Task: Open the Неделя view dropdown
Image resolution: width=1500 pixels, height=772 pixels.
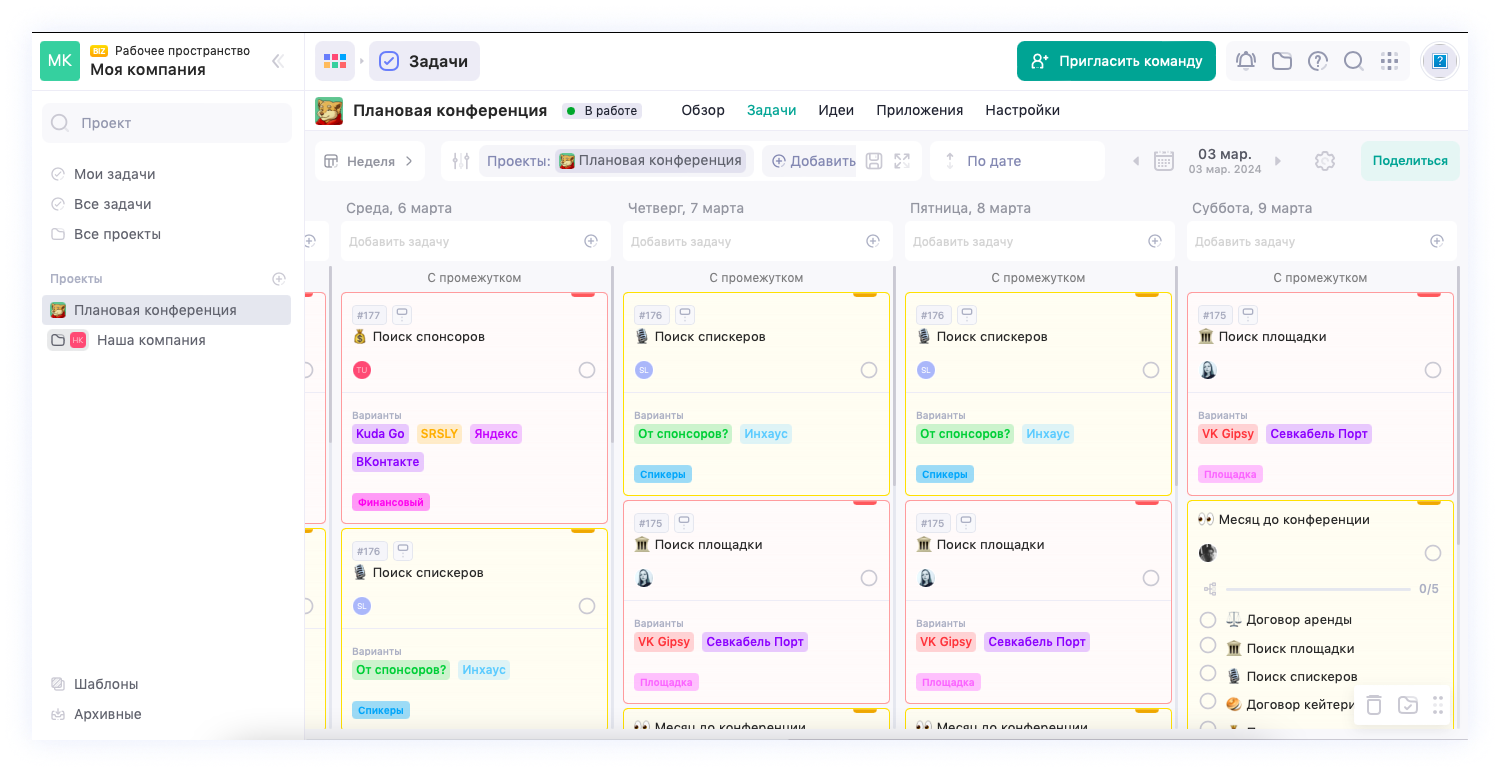Action: pos(369,161)
